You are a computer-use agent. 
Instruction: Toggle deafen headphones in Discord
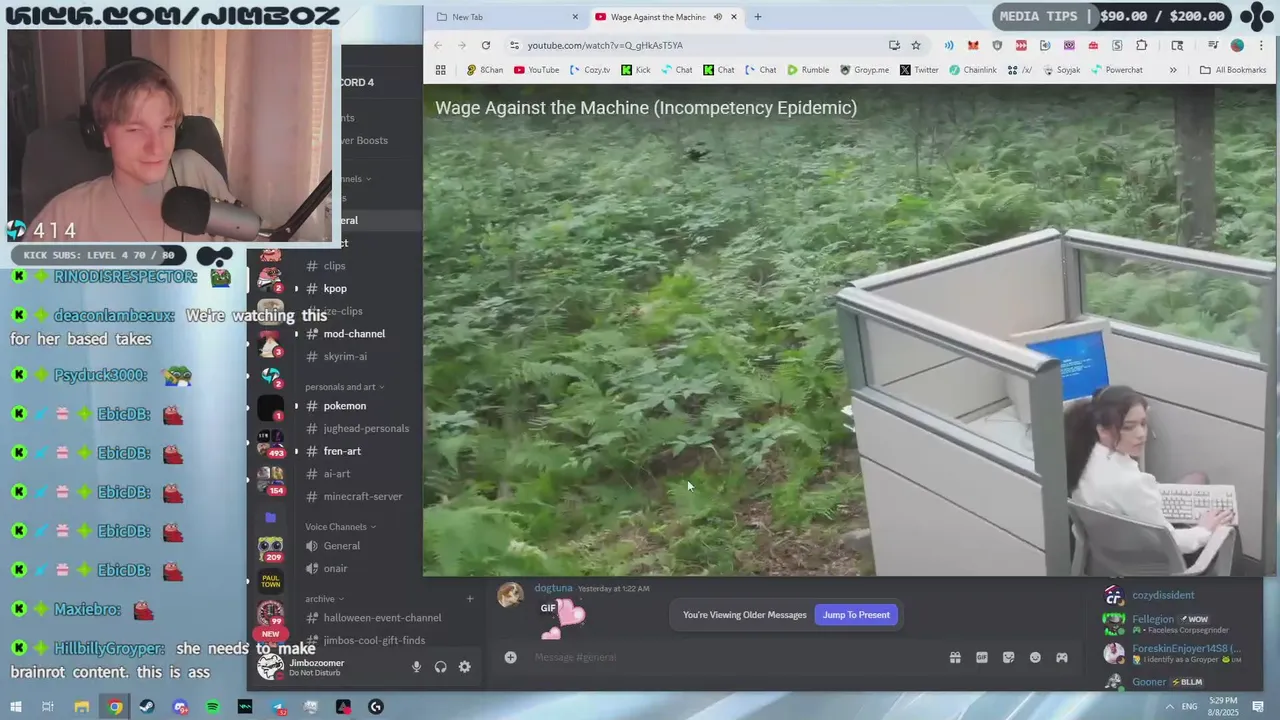(440, 667)
